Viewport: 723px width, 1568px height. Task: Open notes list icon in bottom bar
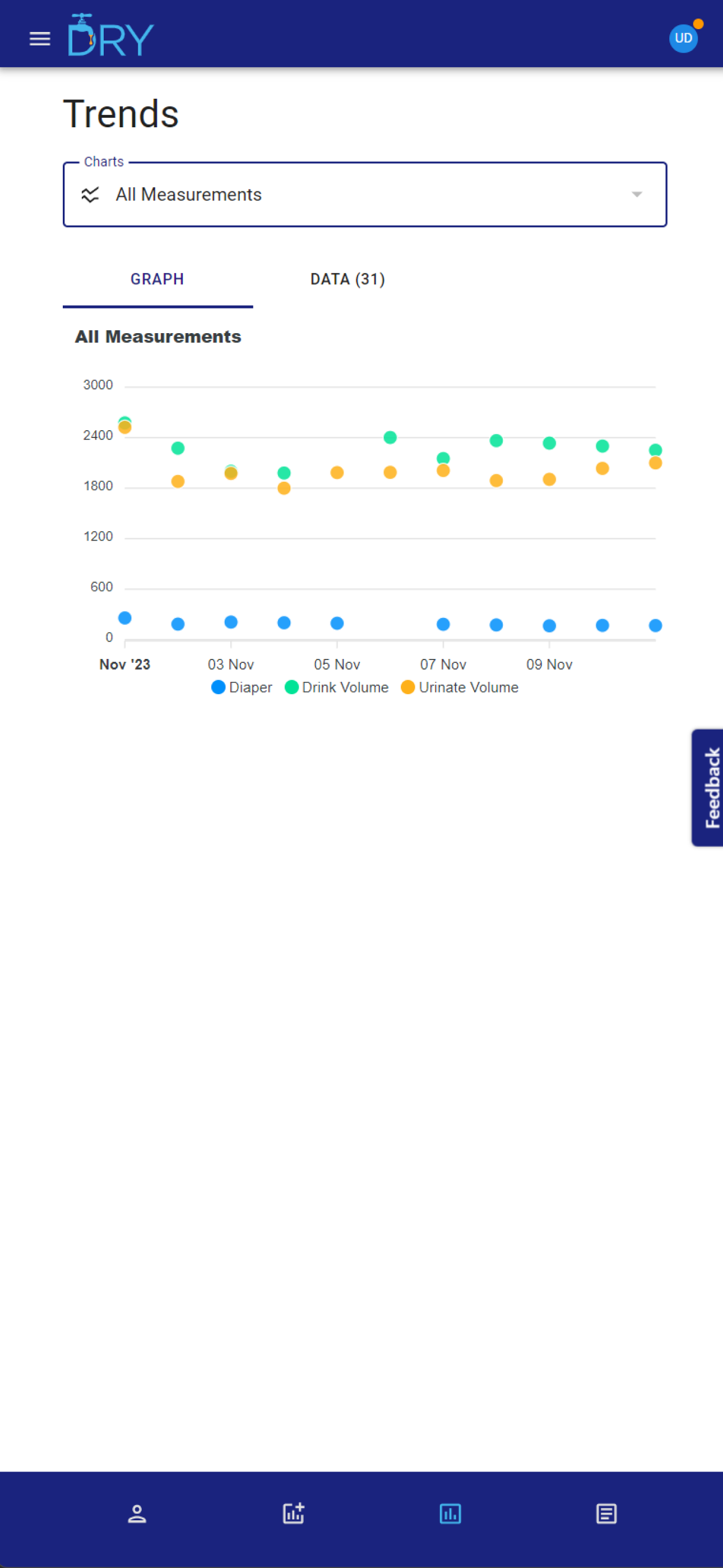tap(606, 1513)
